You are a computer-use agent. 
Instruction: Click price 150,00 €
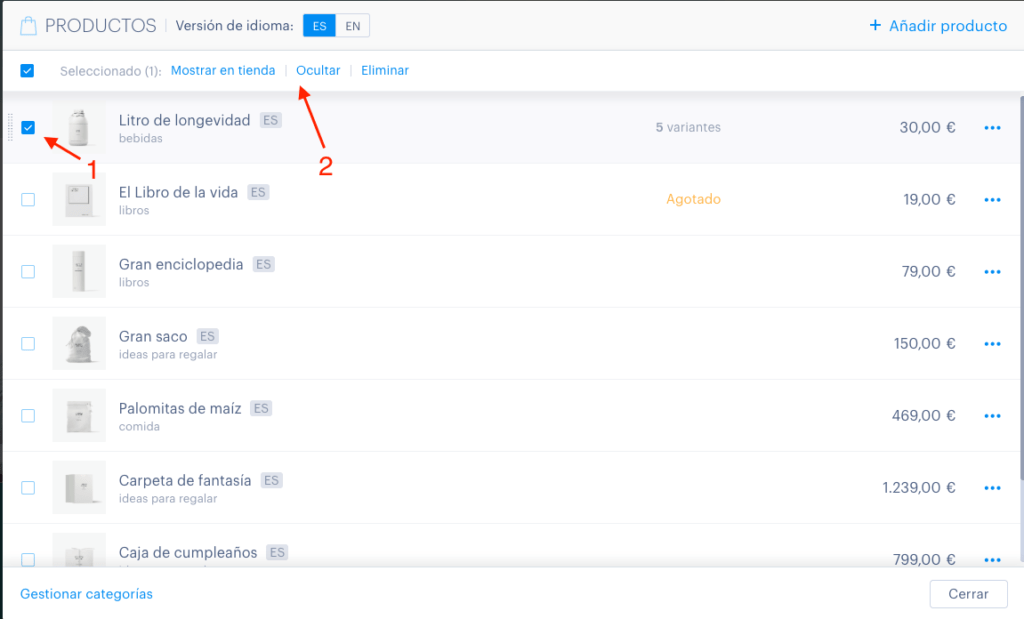point(925,343)
